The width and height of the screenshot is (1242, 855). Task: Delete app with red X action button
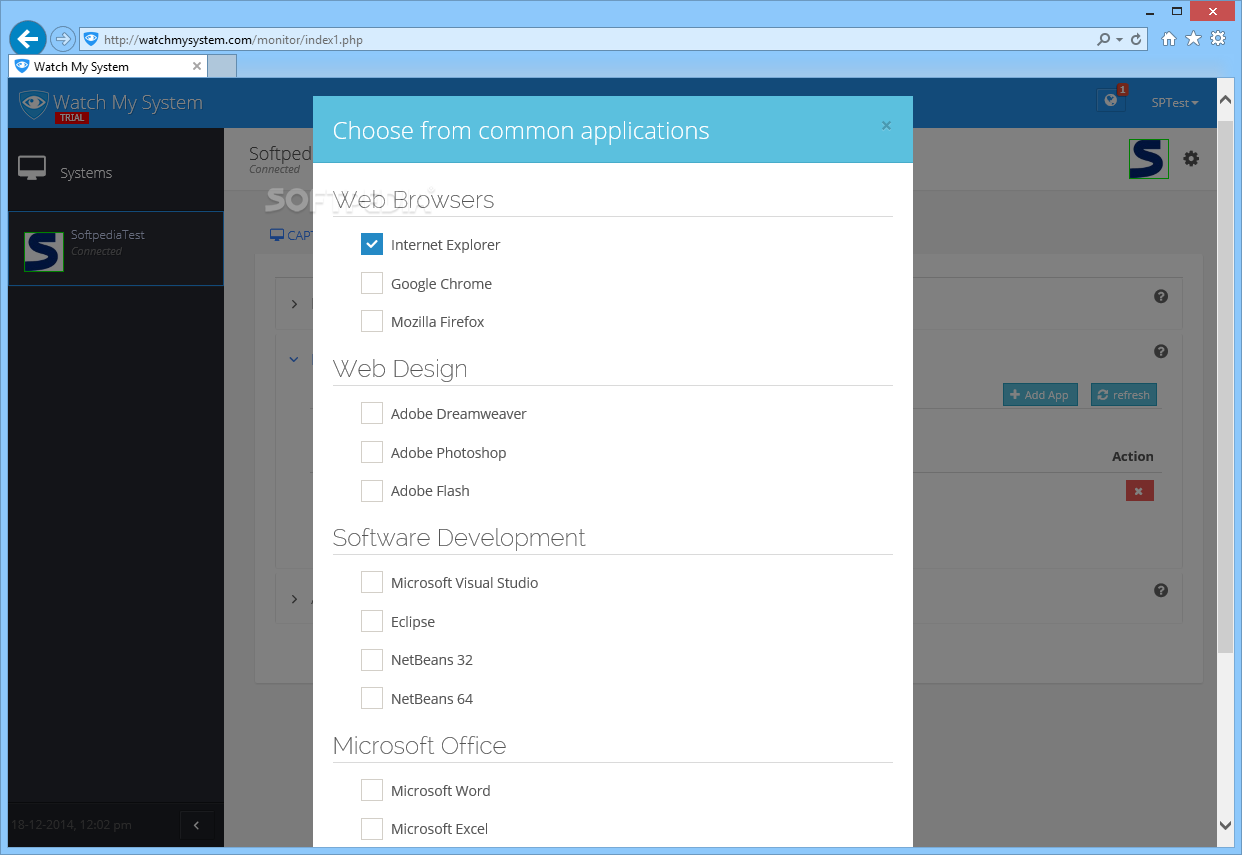[1140, 490]
